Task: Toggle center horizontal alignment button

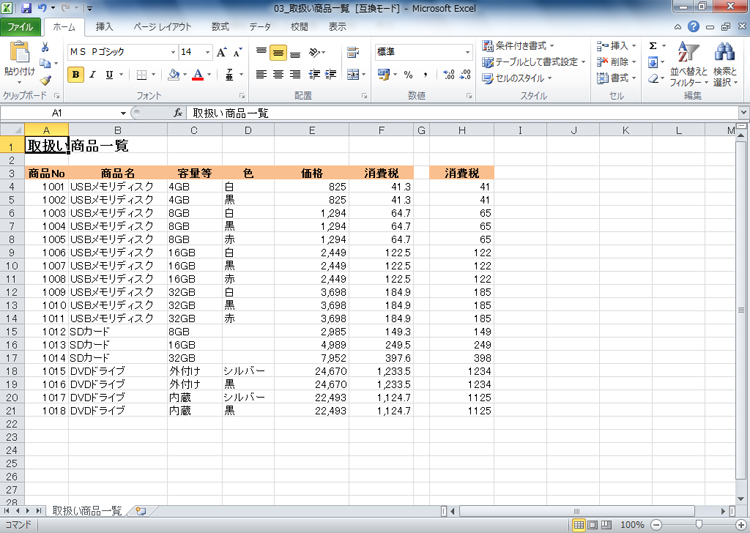Action: [278, 74]
